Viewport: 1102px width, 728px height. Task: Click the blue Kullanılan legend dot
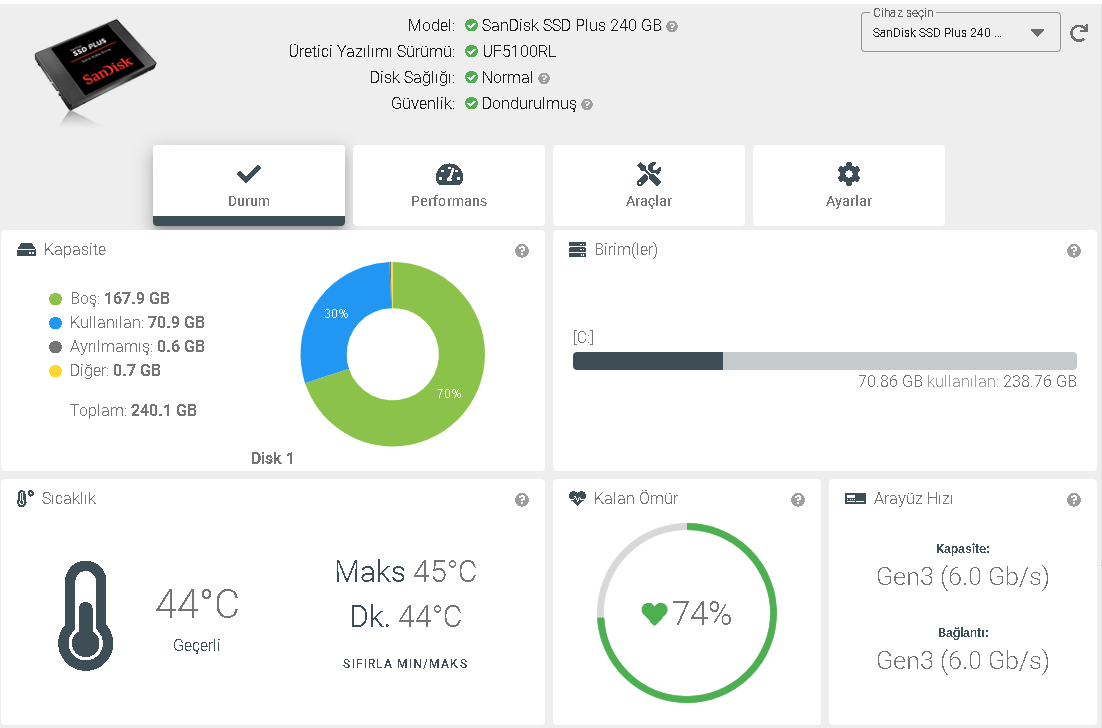[x=56, y=323]
